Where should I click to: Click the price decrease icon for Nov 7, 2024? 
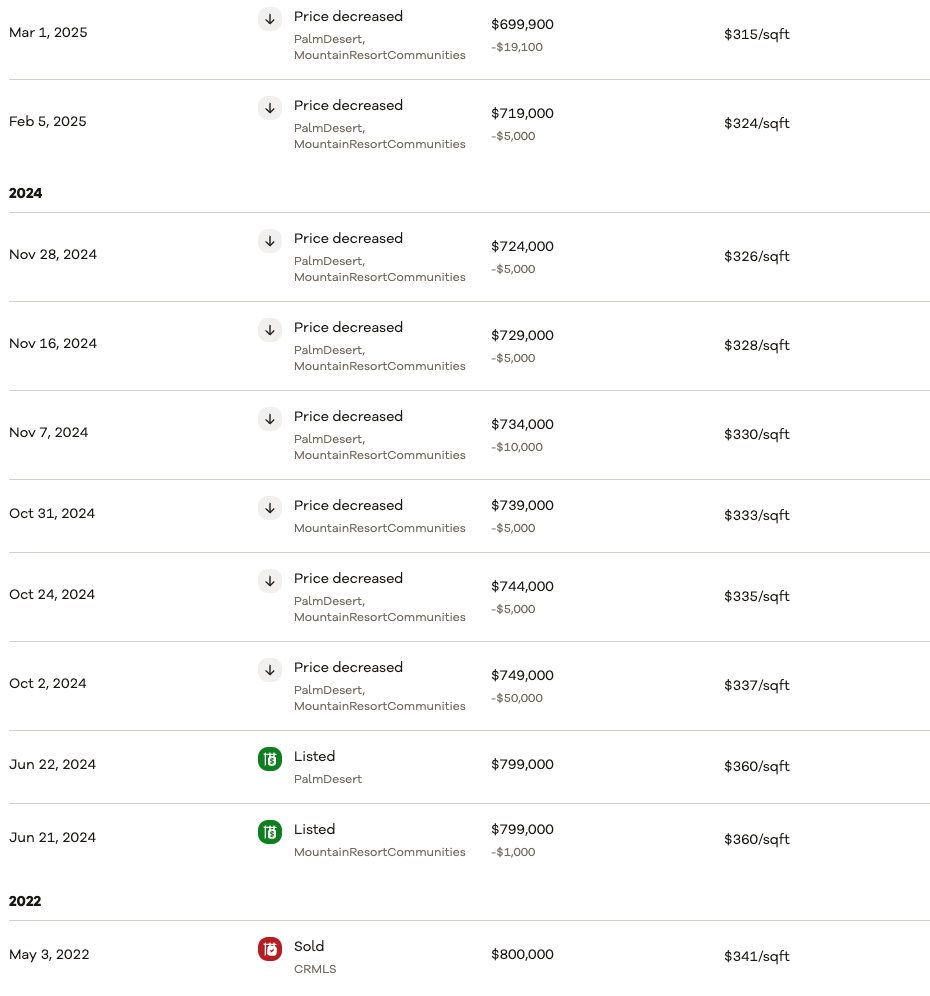point(270,419)
